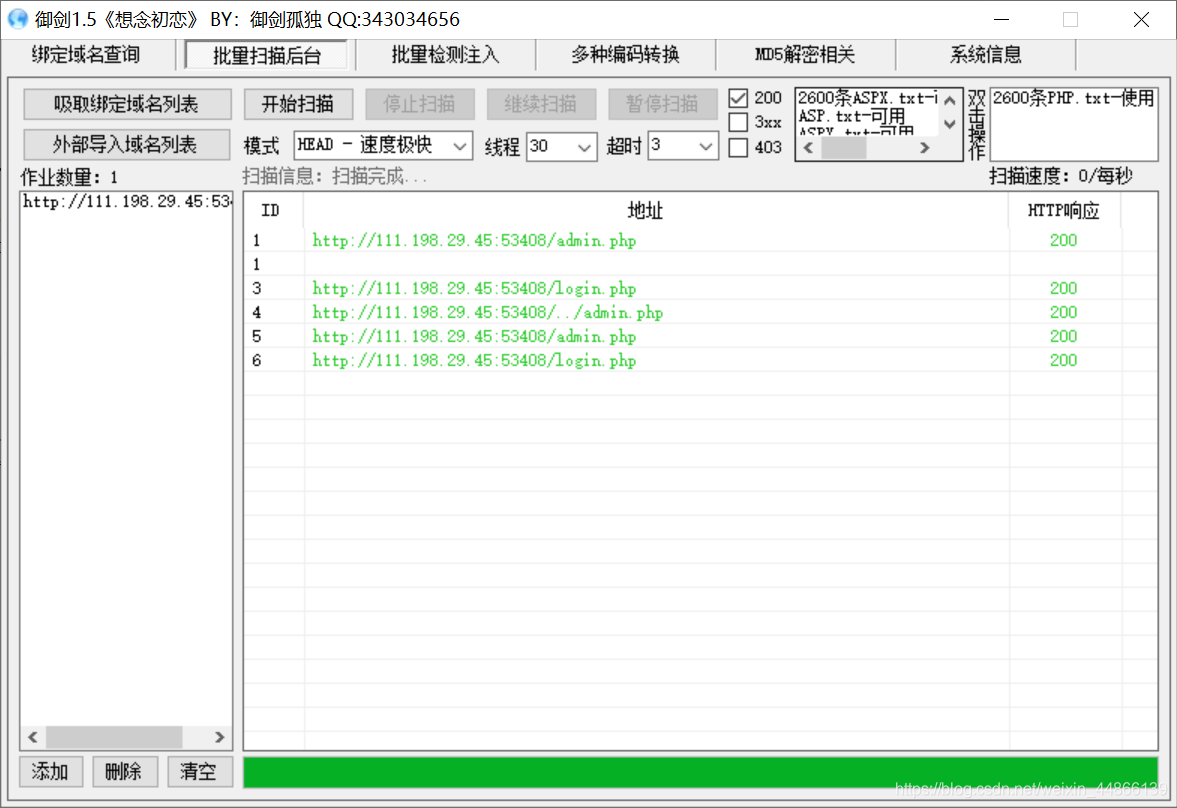The image size is (1177, 808).
Task: Click domain list scroll-left arrow
Action: (32, 737)
